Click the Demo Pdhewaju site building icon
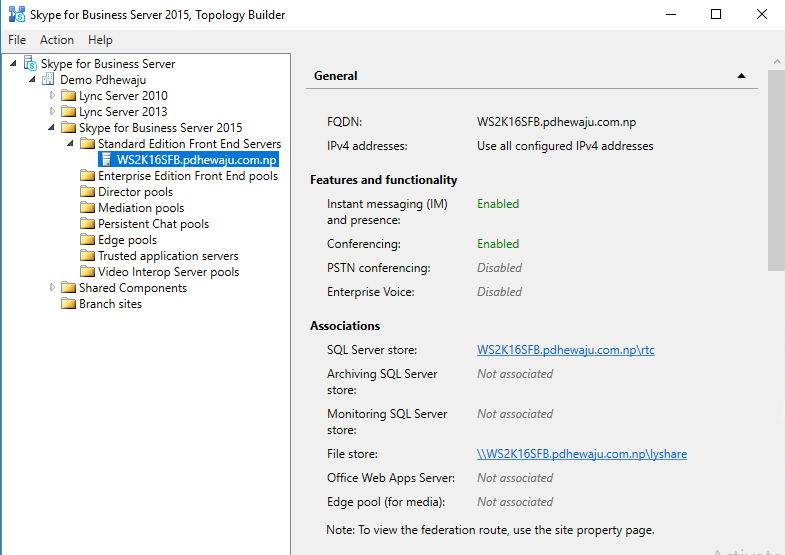This screenshot has width=785, height=555. (x=48, y=79)
